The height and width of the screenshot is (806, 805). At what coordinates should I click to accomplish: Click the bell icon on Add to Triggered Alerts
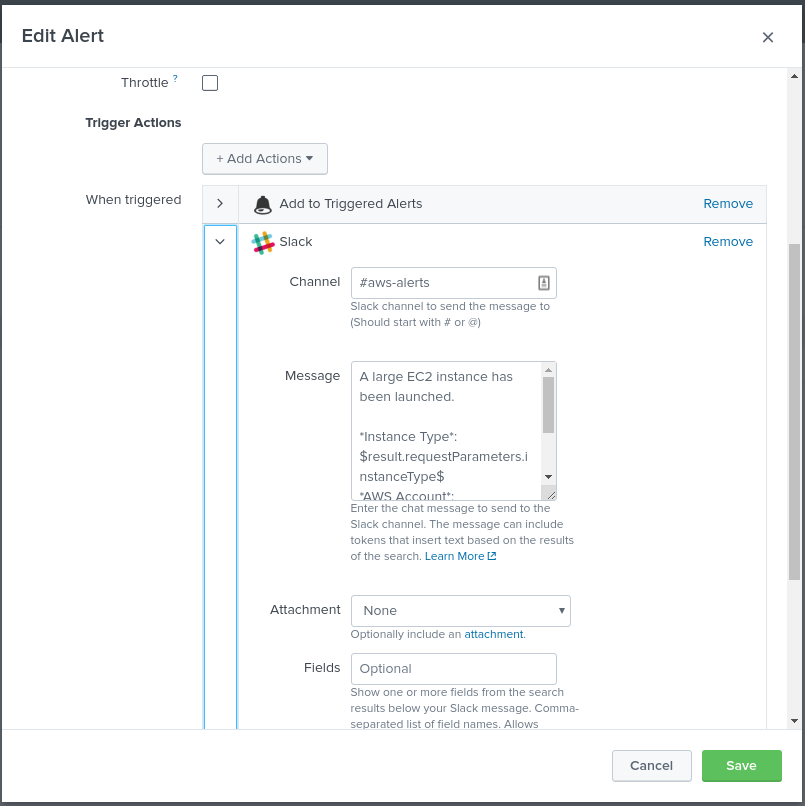pyautogui.click(x=262, y=203)
